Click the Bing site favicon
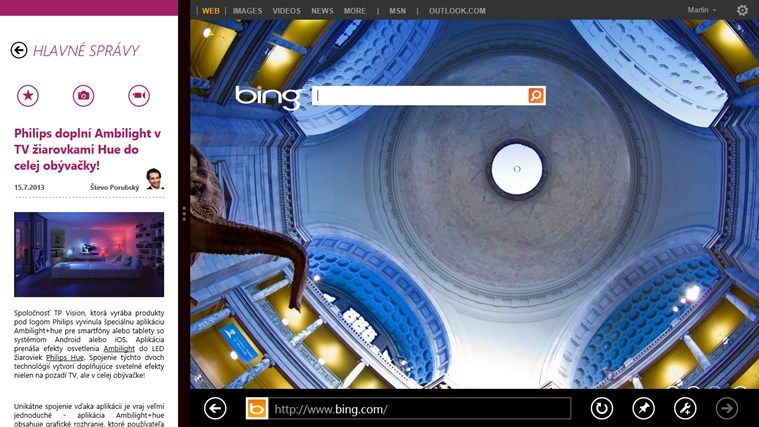Image resolution: width=759 pixels, height=427 pixels. click(x=257, y=409)
